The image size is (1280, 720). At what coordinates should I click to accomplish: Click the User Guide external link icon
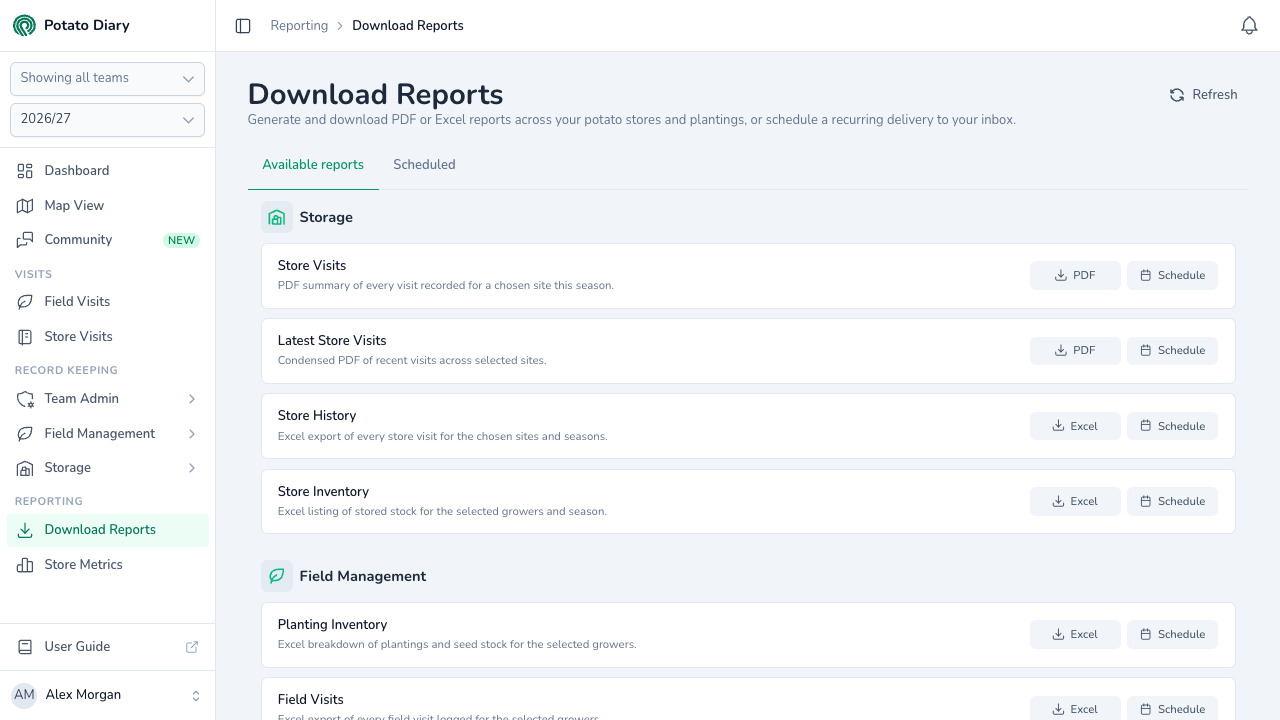click(x=192, y=647)
